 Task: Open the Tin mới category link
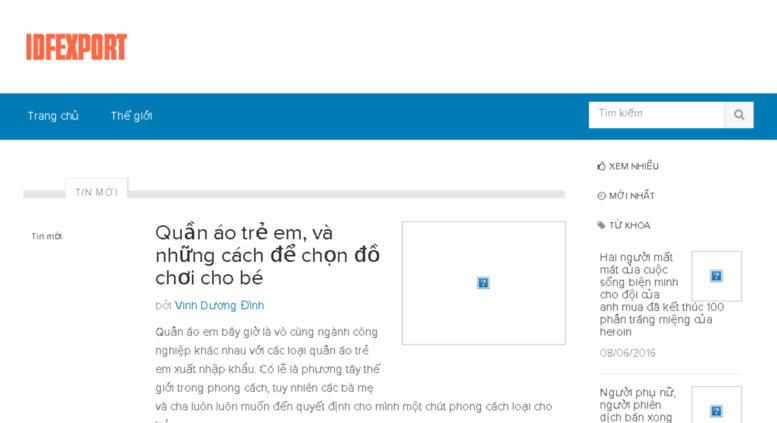tap(47, 236)
